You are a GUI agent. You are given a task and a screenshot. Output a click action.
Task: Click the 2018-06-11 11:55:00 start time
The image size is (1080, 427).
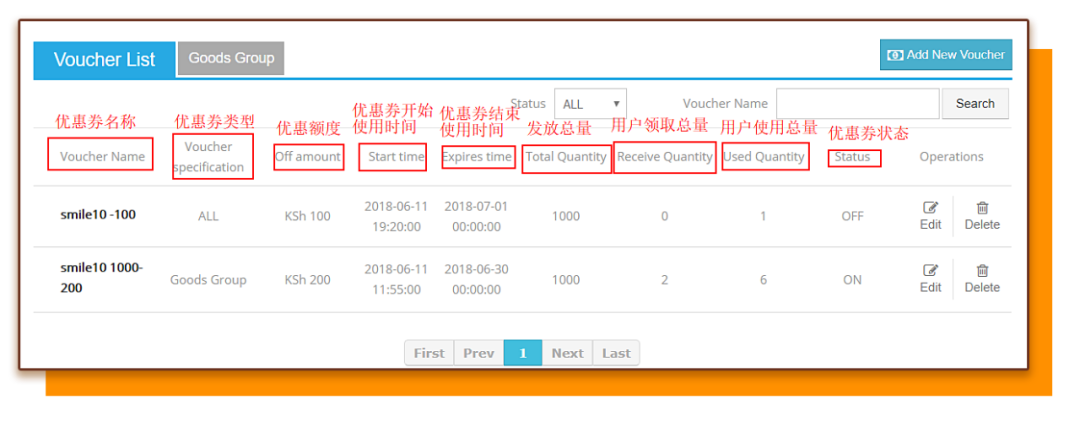tap(396, 280)
